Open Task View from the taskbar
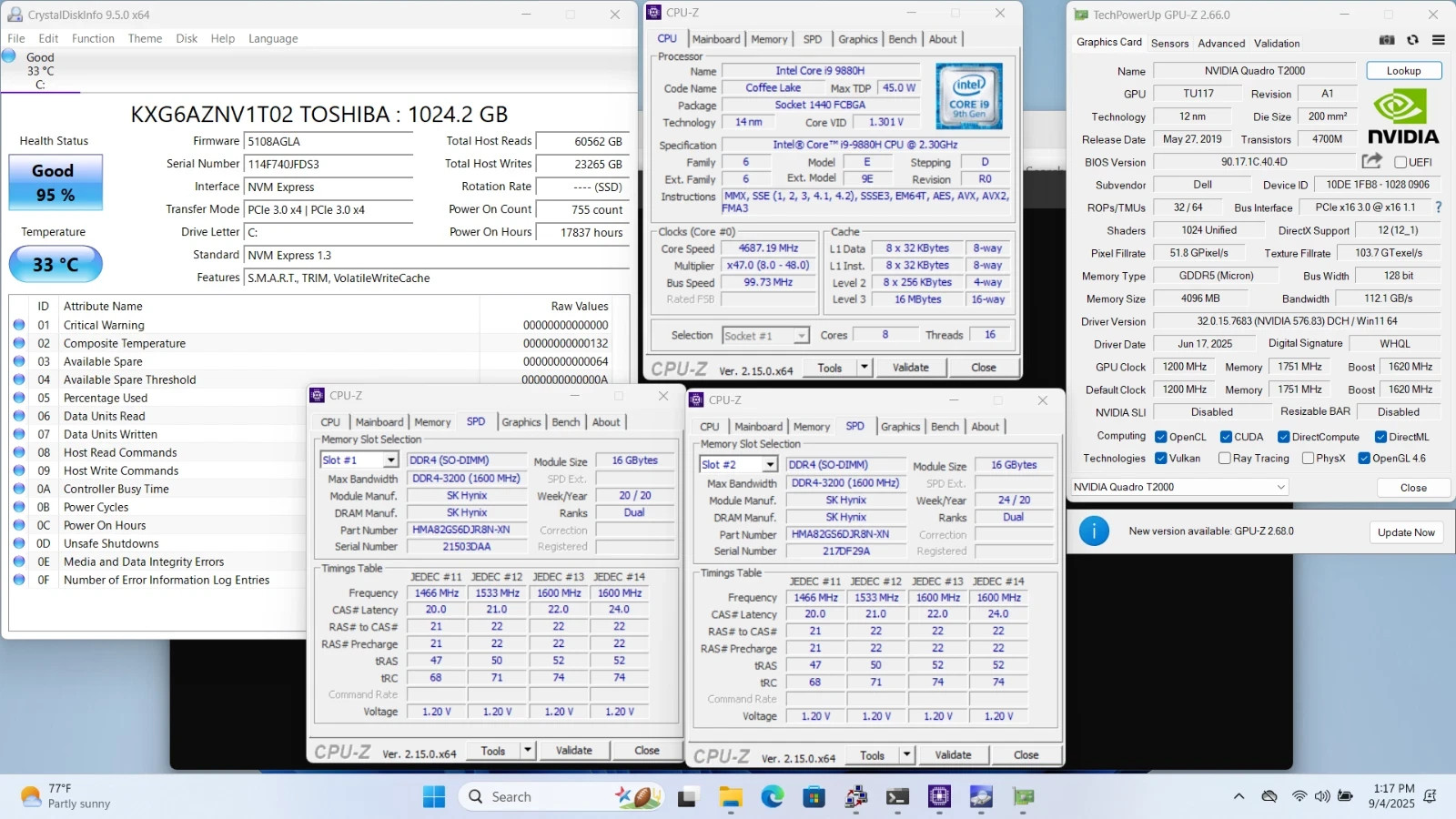This screenshot has height=819, width=1456. 687,797
